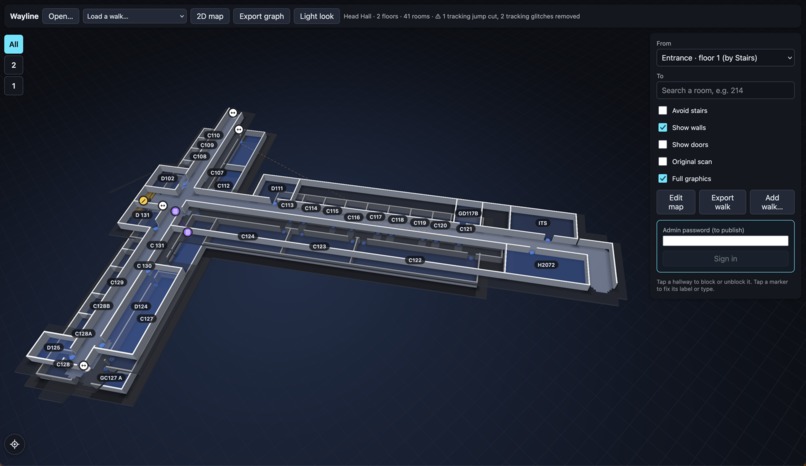Image resolution: width=806 pixels, height=466 pixels.
Task: Click the Head Hall status text in the toolbar
Action: 462,16
